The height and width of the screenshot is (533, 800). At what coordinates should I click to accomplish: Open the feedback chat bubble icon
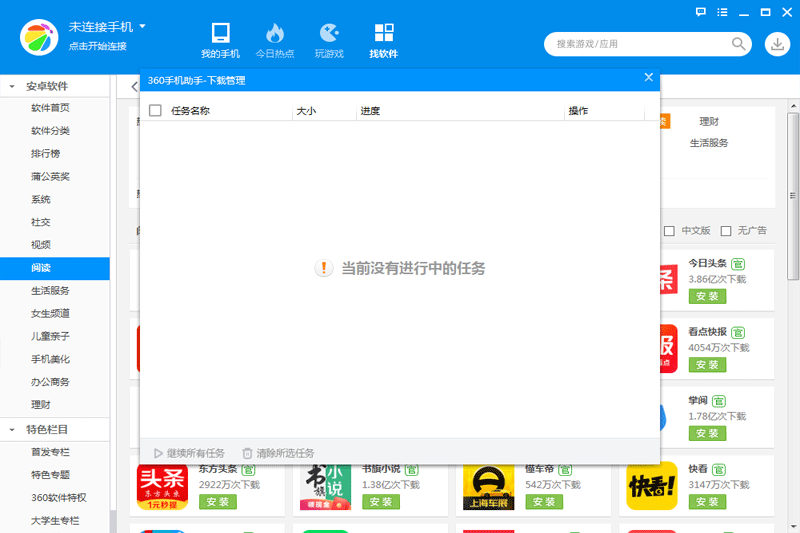(x=703, y=12)
